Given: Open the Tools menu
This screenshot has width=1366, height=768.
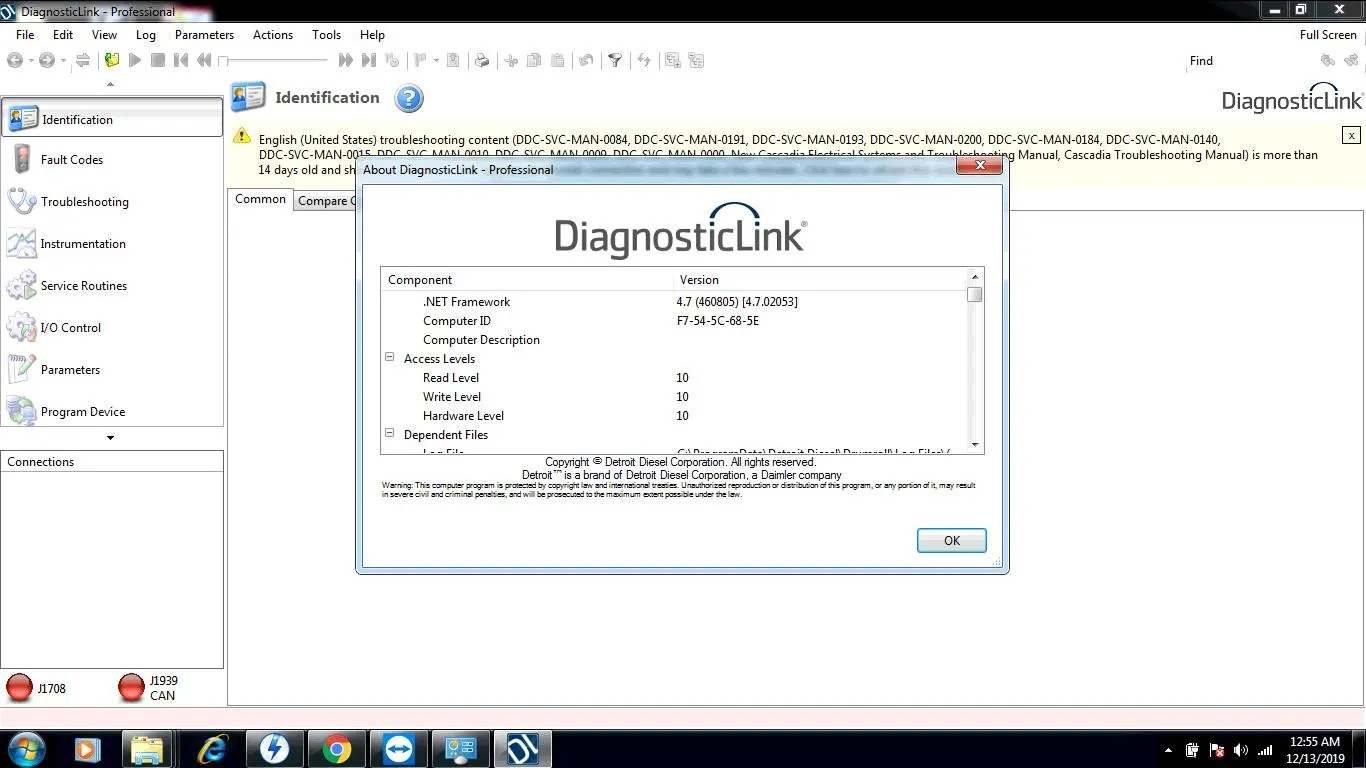Looking at the screenshot, I should coord(326,34).
